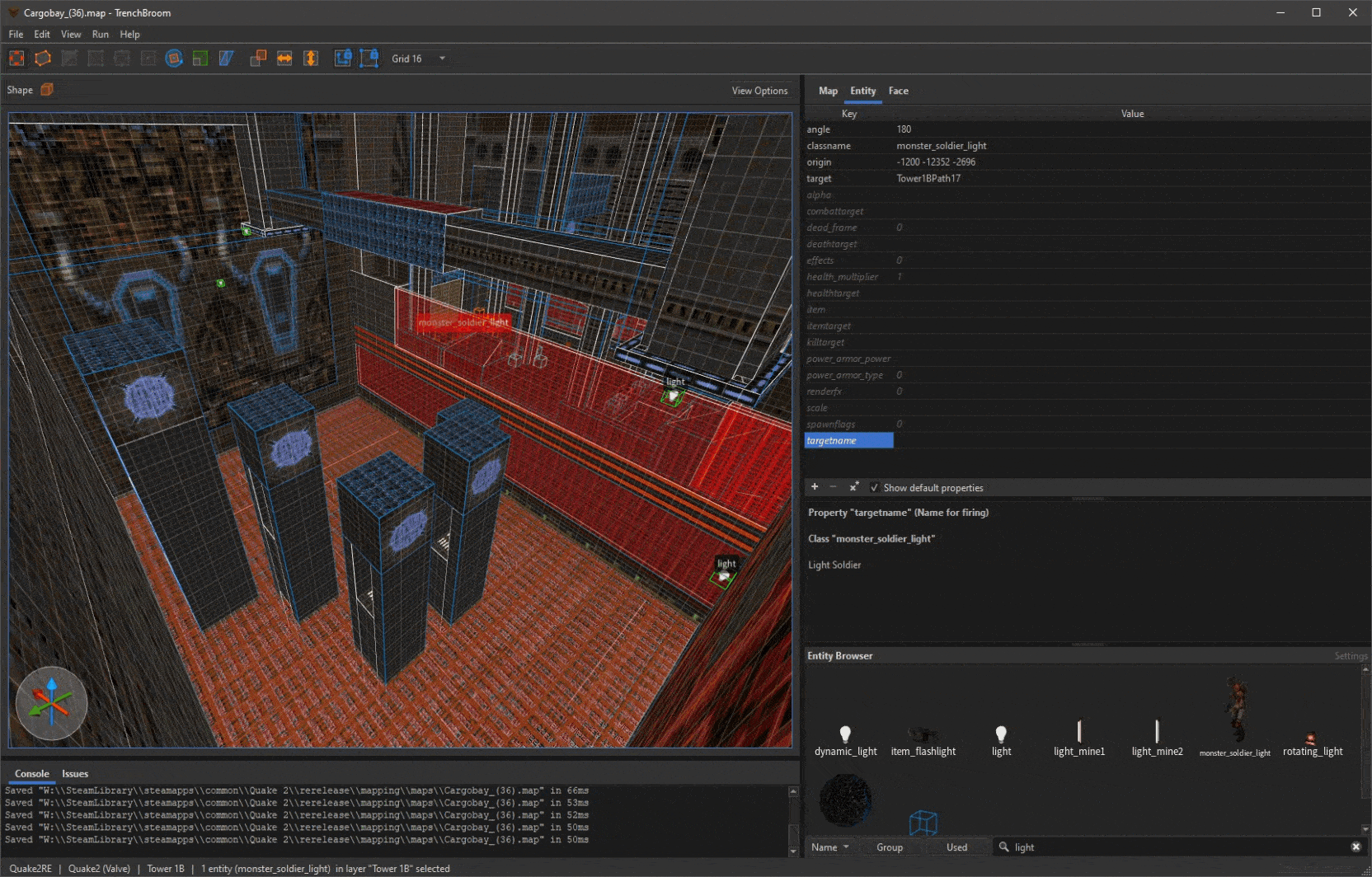Switch to the Issues tab
1372x877 pixels.
tap(75, 774)
